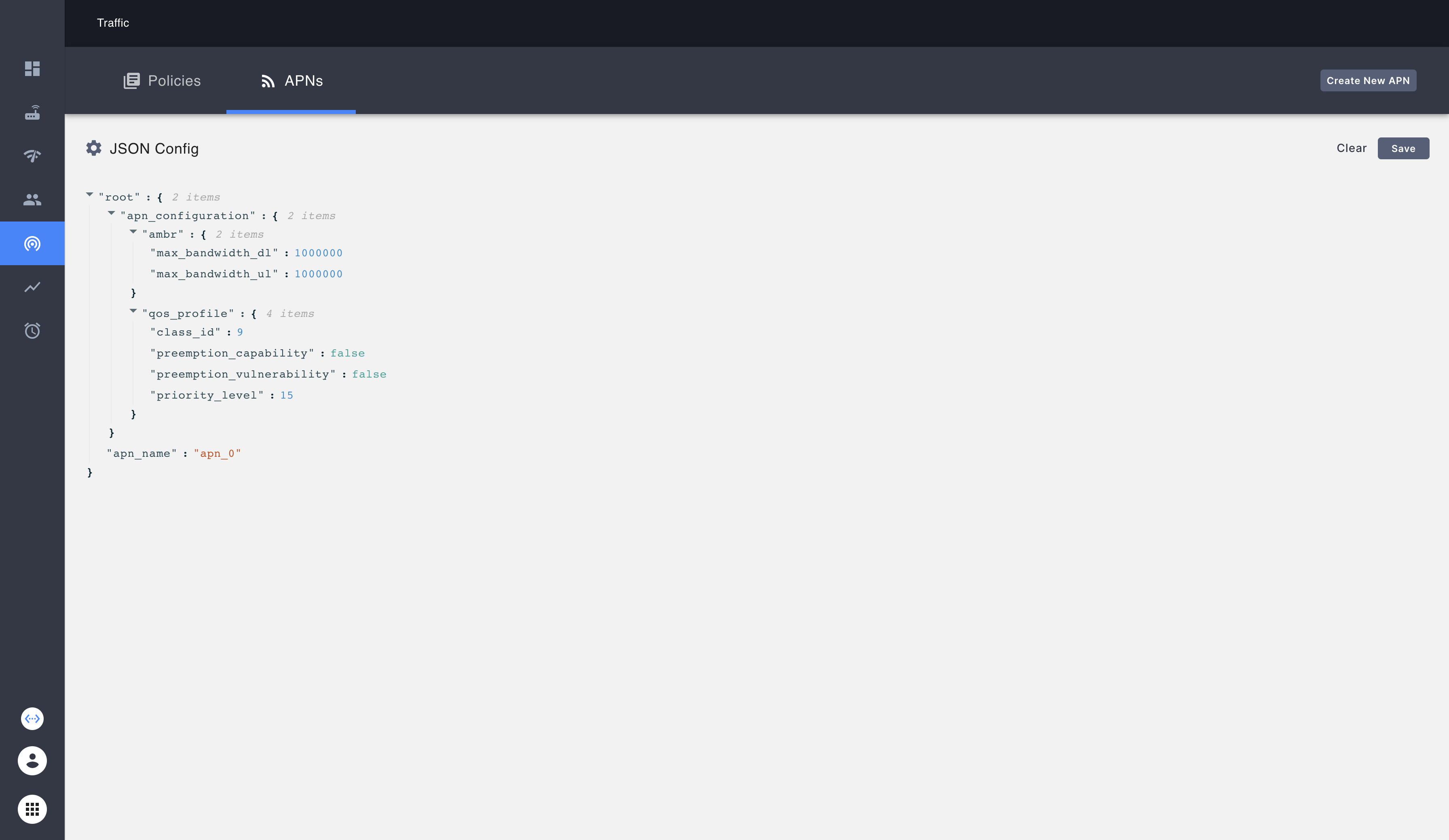Collapse the qos_profile object
Screen dimensions: 1449x840
(133, 311)
